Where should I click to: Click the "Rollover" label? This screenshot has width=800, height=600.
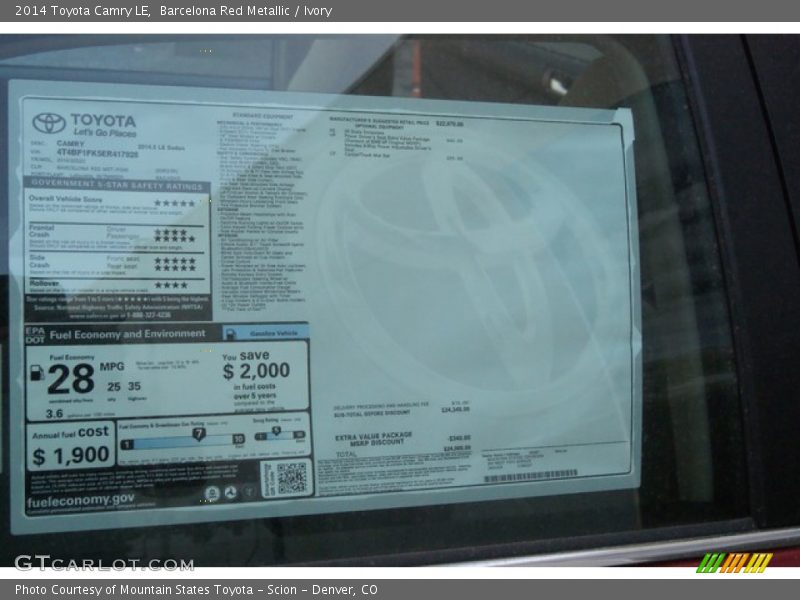[44, 283]
